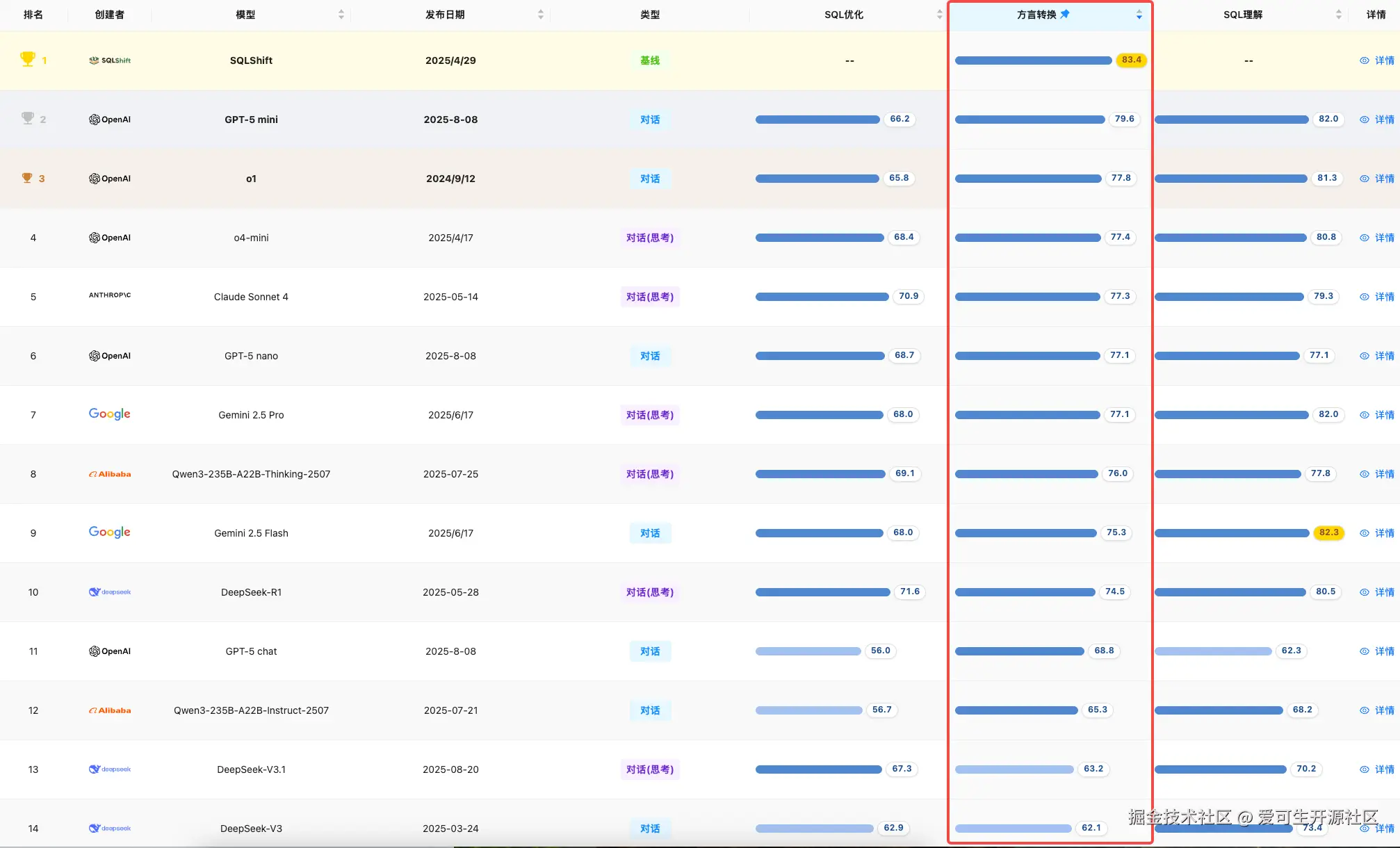
Task: Click the bronze trophy icon beside rank 3
Action: point(27,178)
